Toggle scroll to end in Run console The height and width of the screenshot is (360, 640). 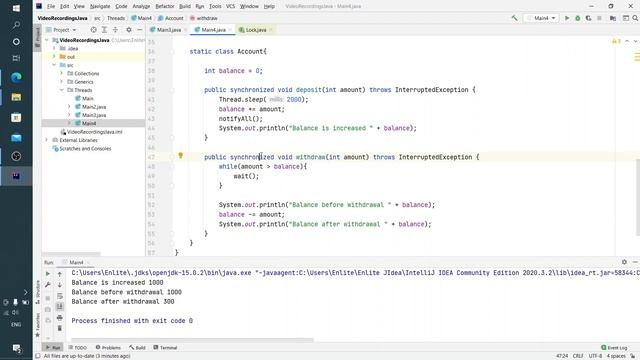(x=60, y=306)
